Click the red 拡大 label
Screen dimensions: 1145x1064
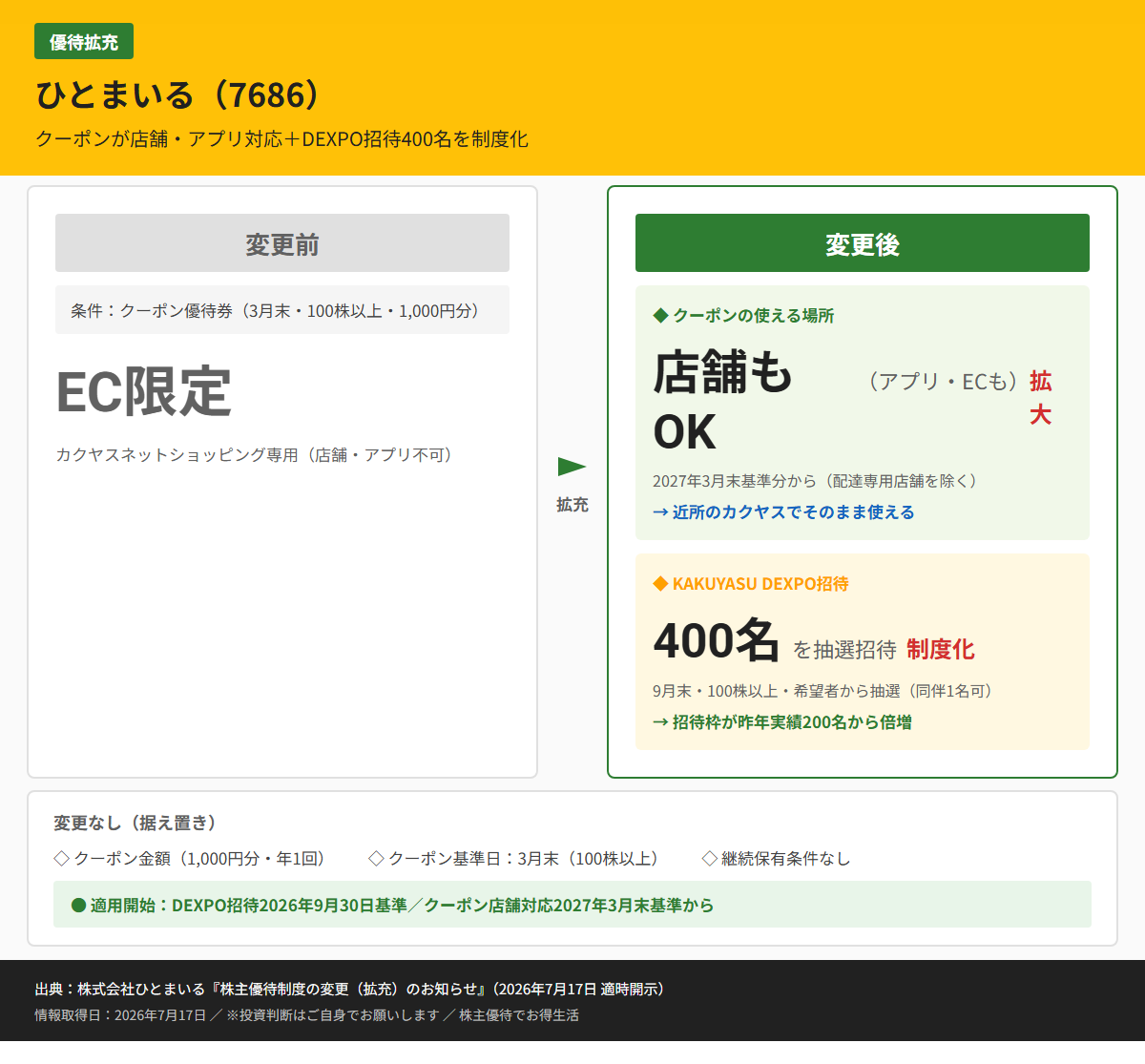click(x=1041, y=398)
